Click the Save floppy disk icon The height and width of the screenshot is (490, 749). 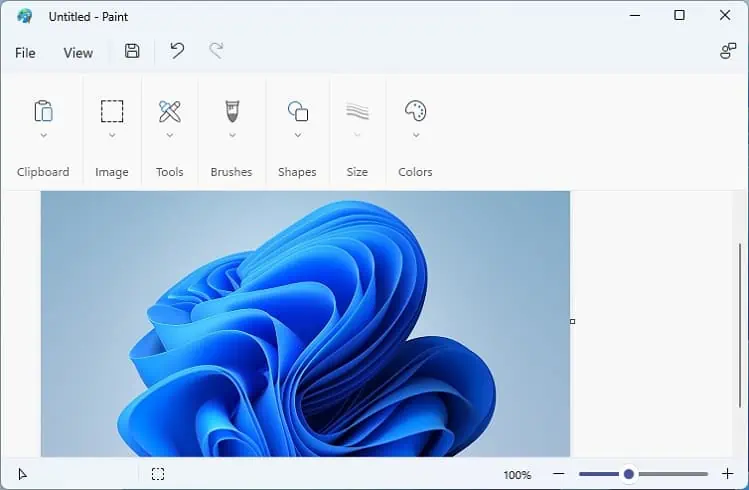[x=132, y=51]
